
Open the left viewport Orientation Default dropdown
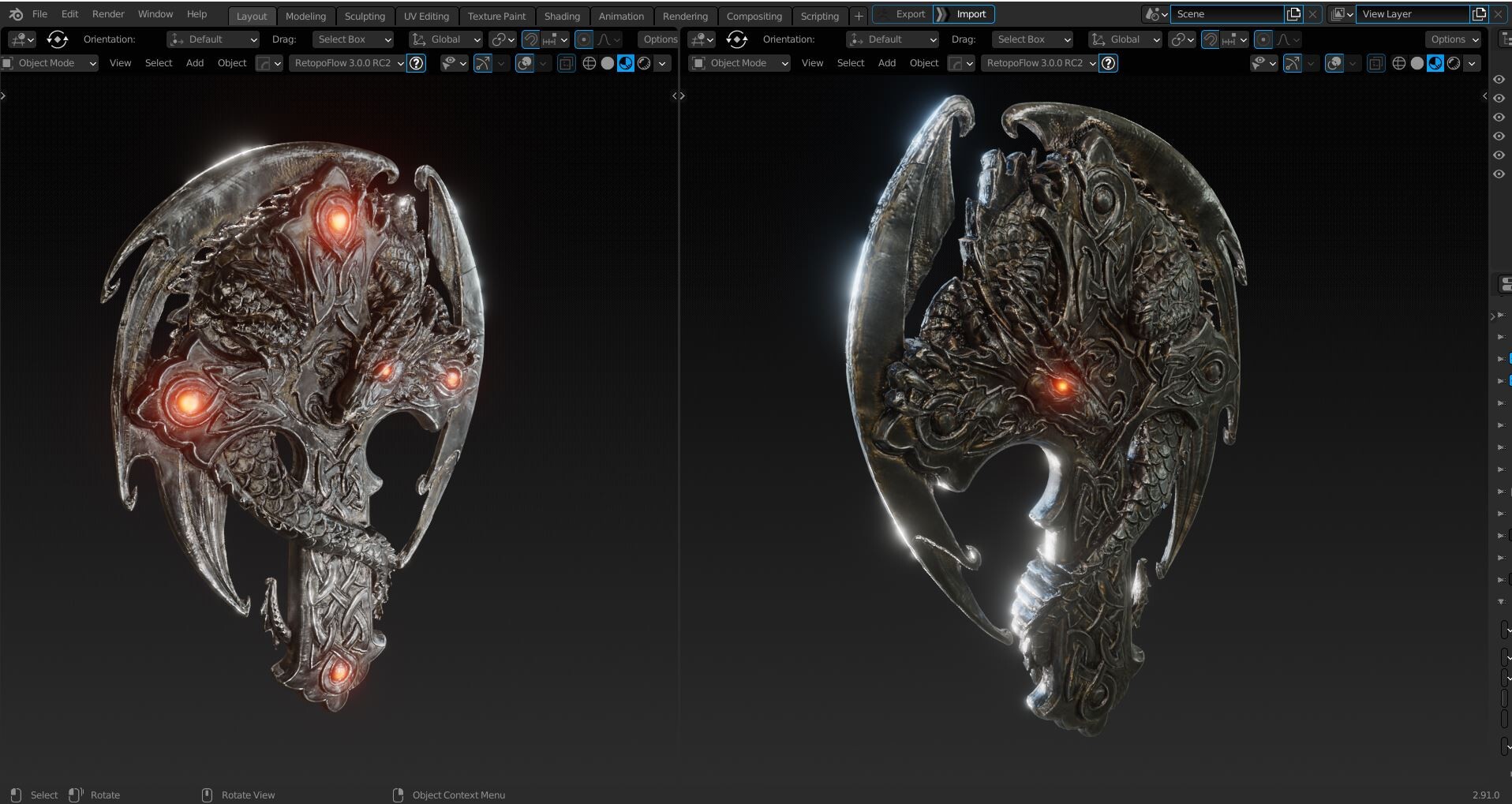tap(213, 39)
